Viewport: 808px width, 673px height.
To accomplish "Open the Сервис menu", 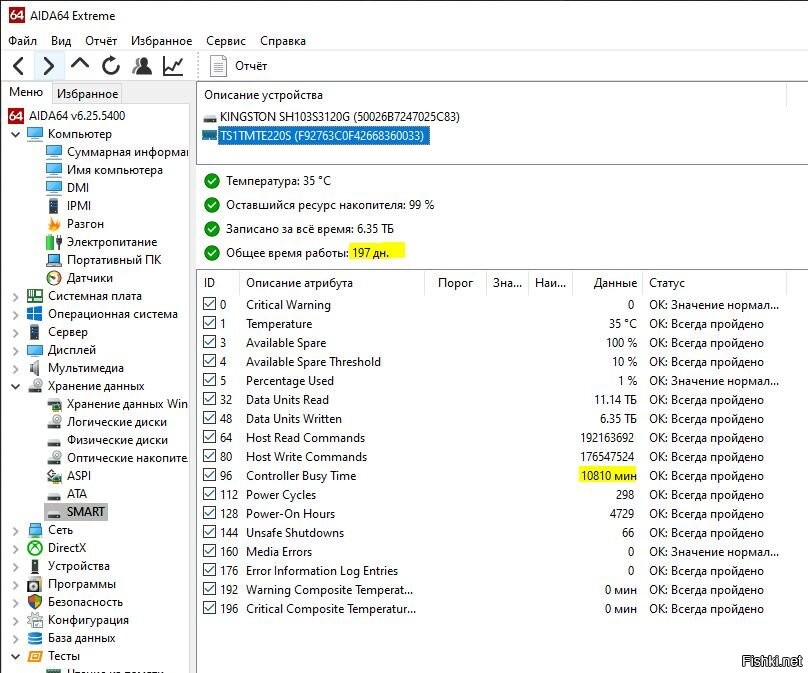I will (x=226, y=41).
